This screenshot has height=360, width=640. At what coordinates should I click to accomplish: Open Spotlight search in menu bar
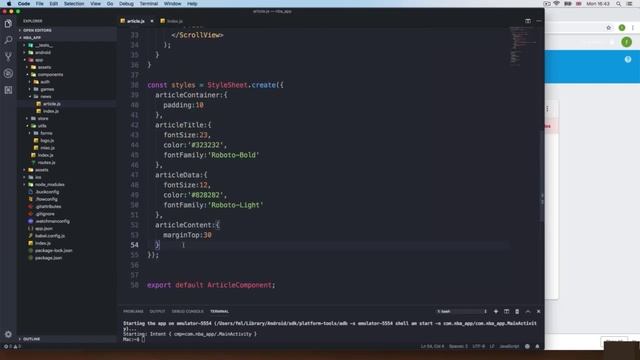(618, 4)
